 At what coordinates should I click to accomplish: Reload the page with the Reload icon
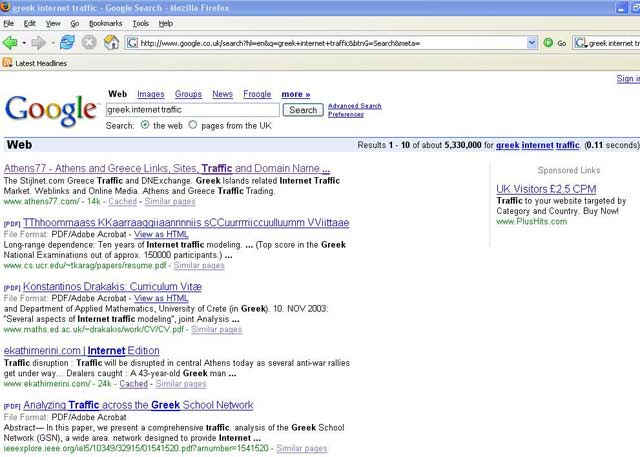click(x=67, y=42)
